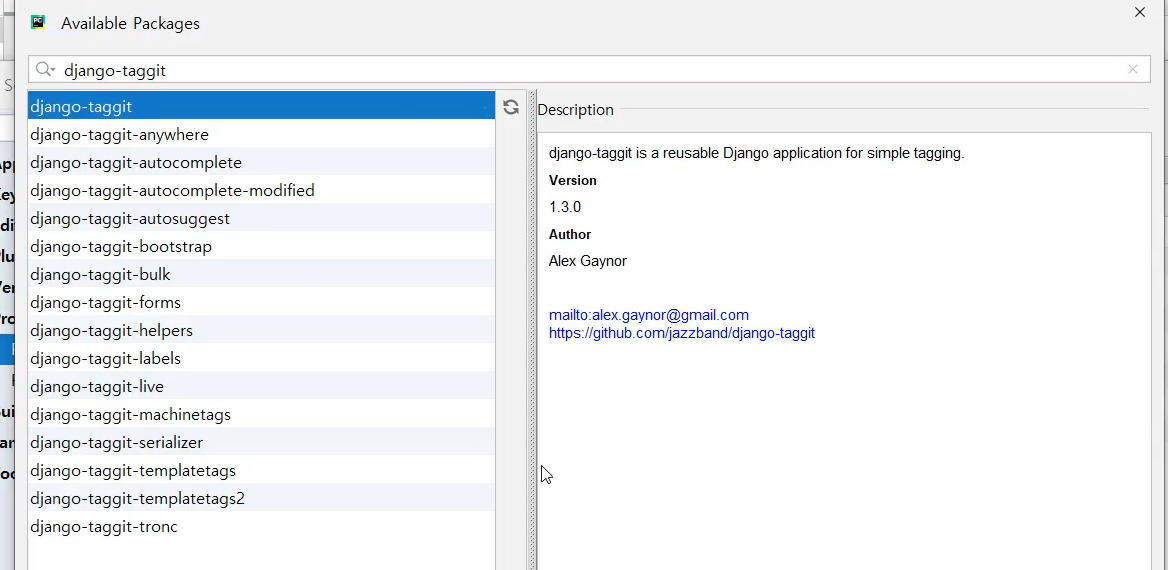Select django-taggit-labels package
Image resolution: width=1168 pixels, height=570 pixels.
[x=261, y=358]
